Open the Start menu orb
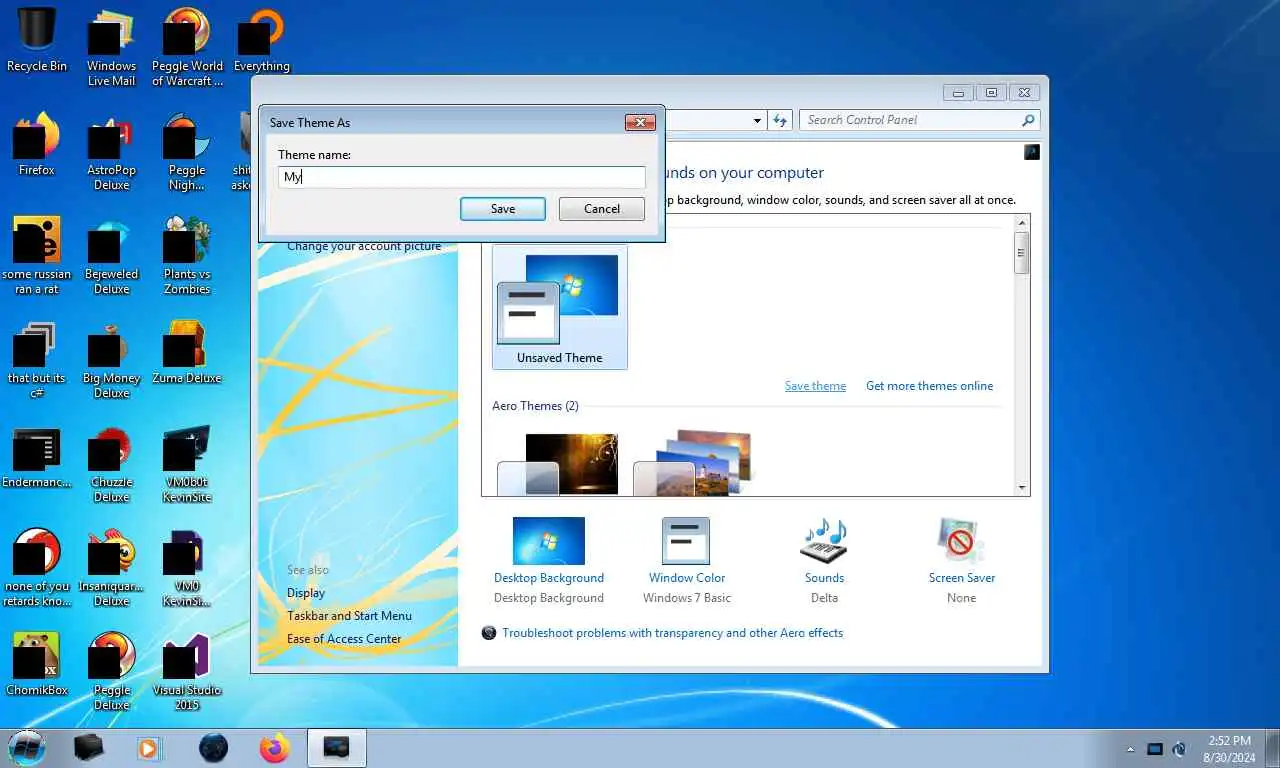The image size is (1280, 768). tap(27, 747)
